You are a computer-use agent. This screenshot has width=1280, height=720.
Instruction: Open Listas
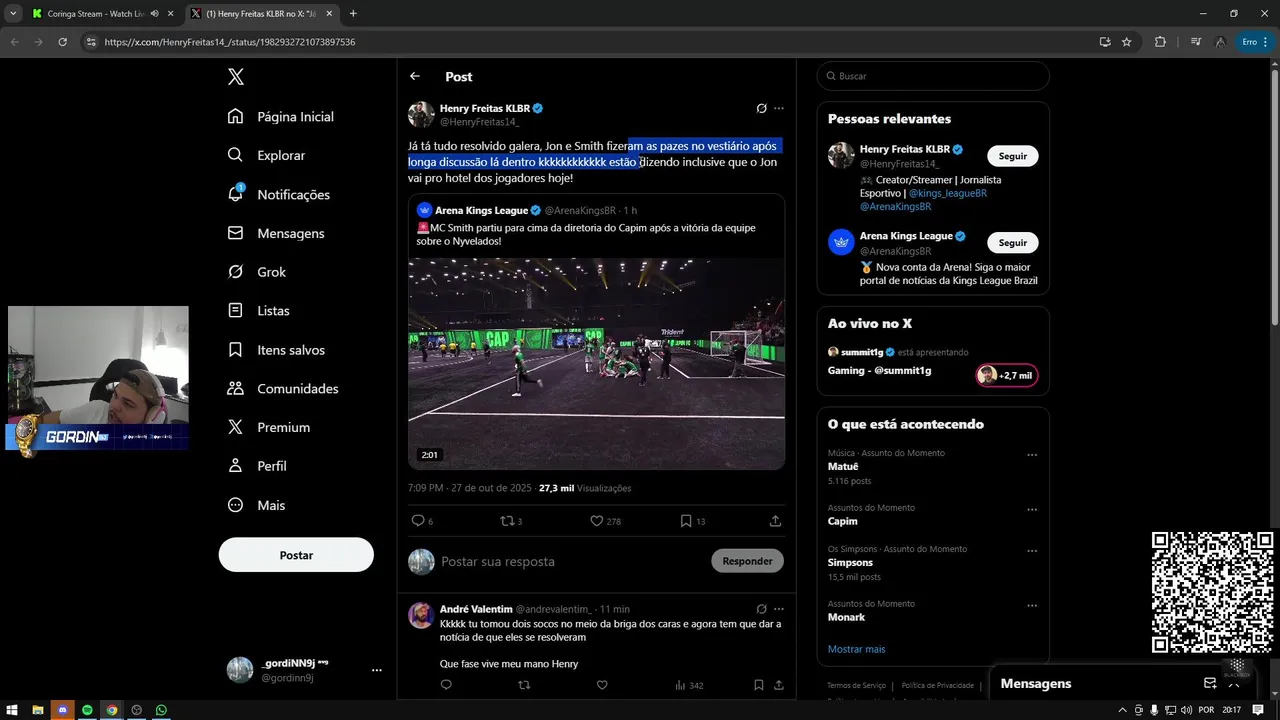click(x=259, y=311)
